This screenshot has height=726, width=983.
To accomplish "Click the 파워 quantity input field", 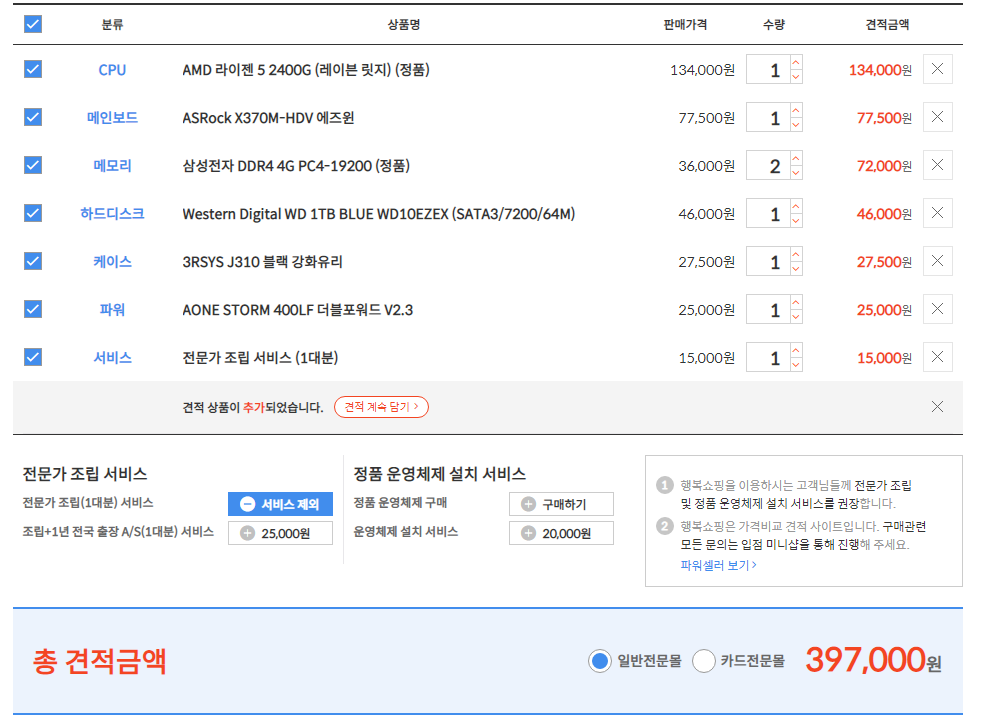I will [x=768, y=310].
